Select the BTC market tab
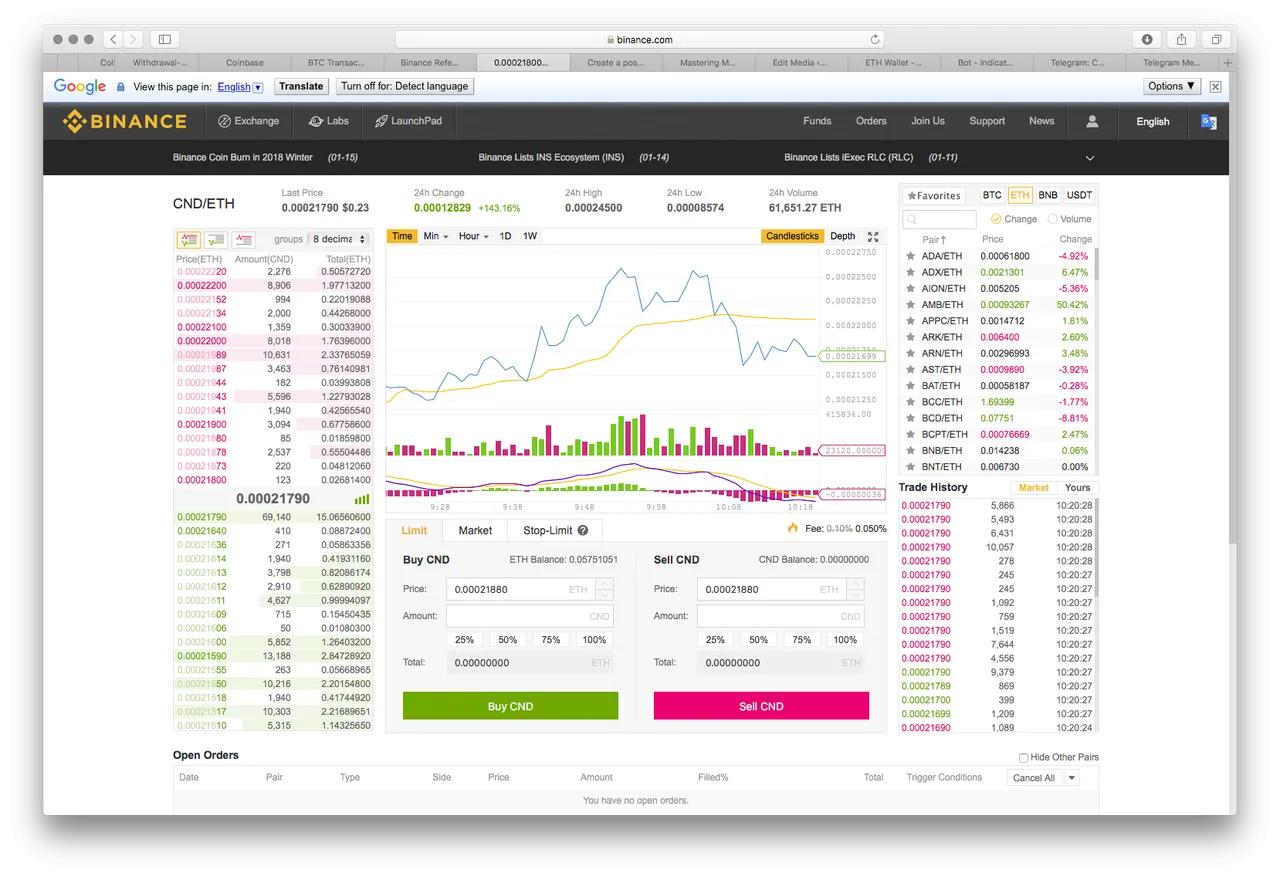The image size is (1280, 877). 992,195
